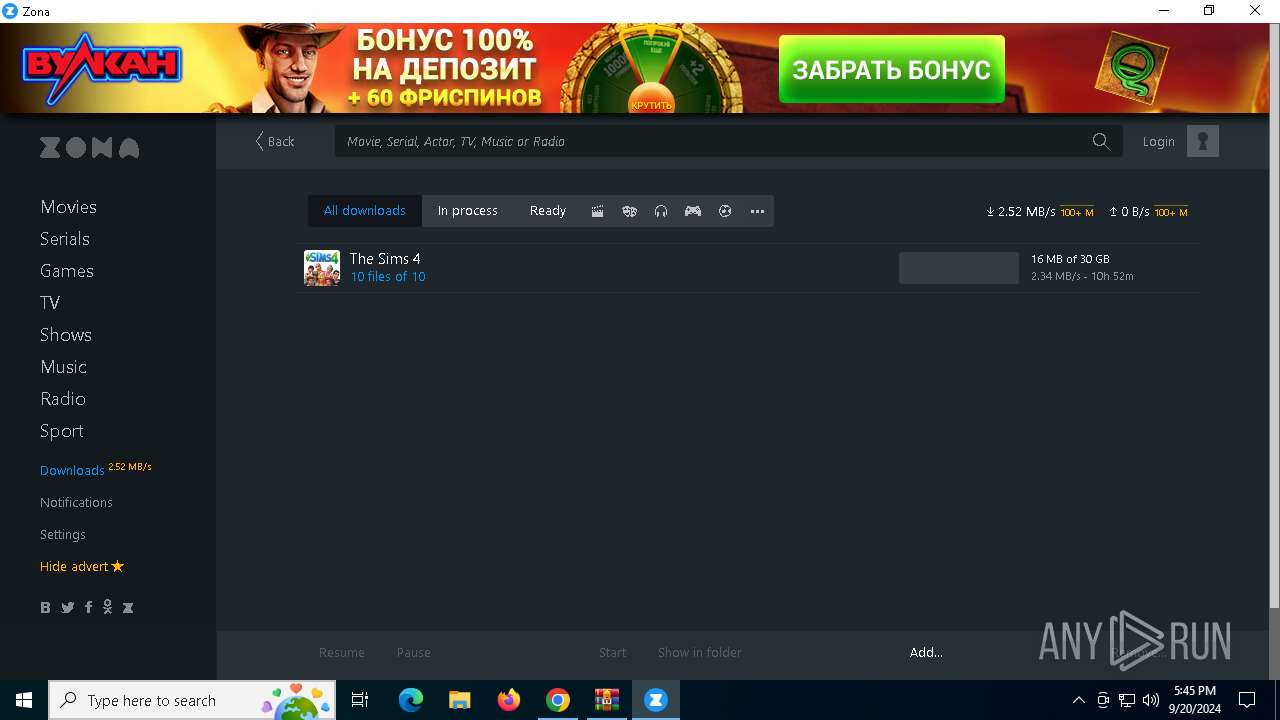Click the Add... button
The image size is (1280, 720).
pos(926,652)
